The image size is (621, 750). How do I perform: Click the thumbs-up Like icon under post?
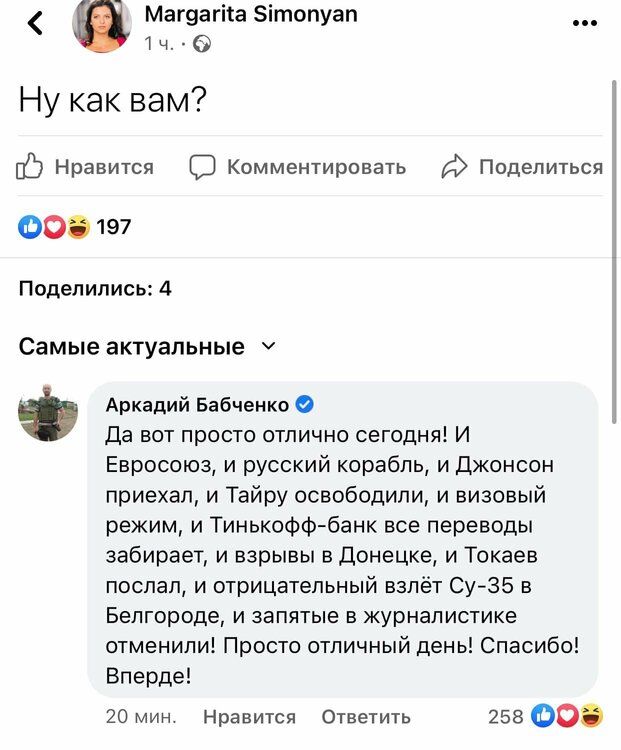[x=31, y=166]
